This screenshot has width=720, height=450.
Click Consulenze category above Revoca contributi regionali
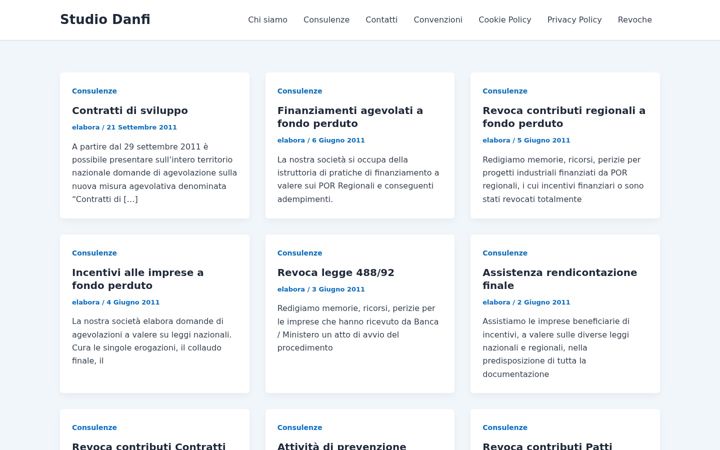[x=505, y=91]
